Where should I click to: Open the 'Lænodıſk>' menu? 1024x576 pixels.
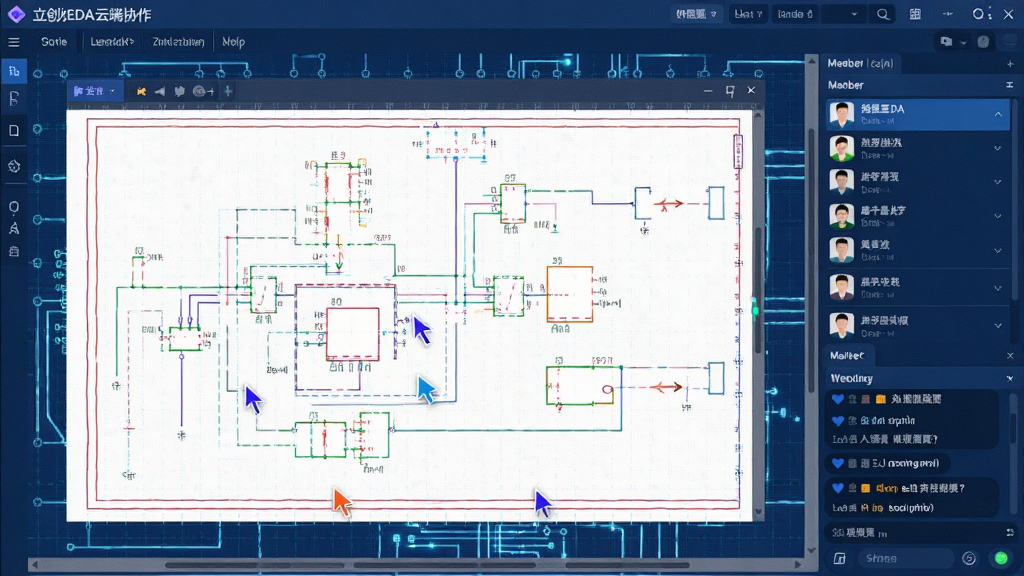[112, 42]
